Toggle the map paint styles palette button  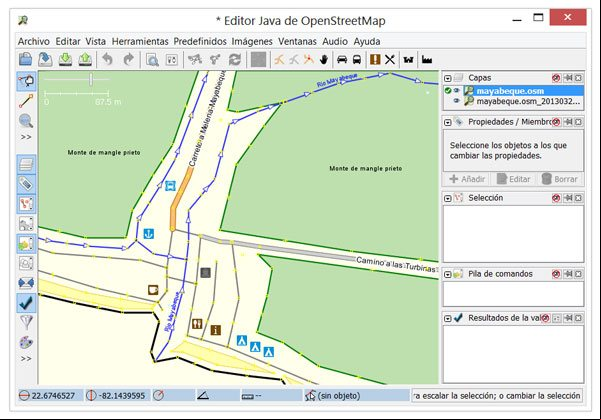[26, 342]
